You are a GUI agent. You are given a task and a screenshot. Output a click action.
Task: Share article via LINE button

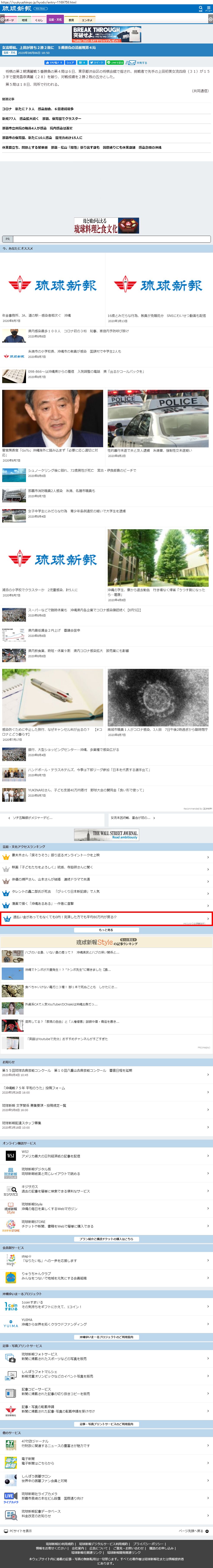pyautogui.click(x=116, y=62)
